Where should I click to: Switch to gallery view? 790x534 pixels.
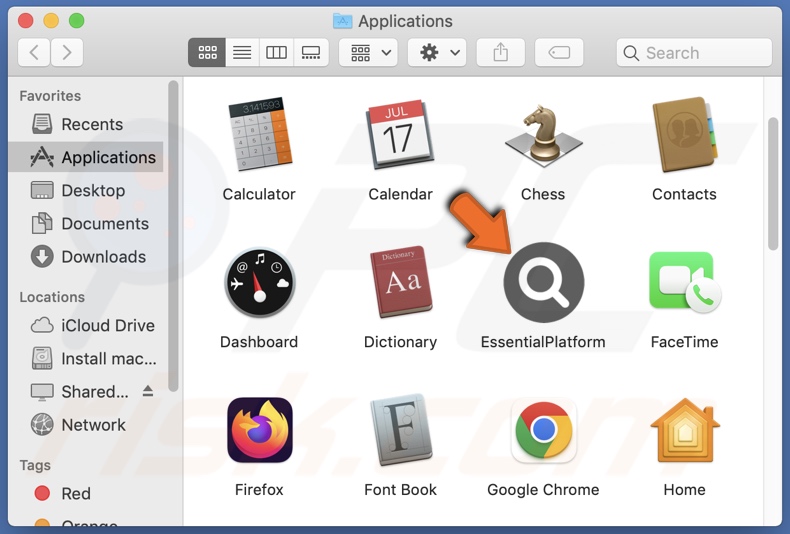311,52
